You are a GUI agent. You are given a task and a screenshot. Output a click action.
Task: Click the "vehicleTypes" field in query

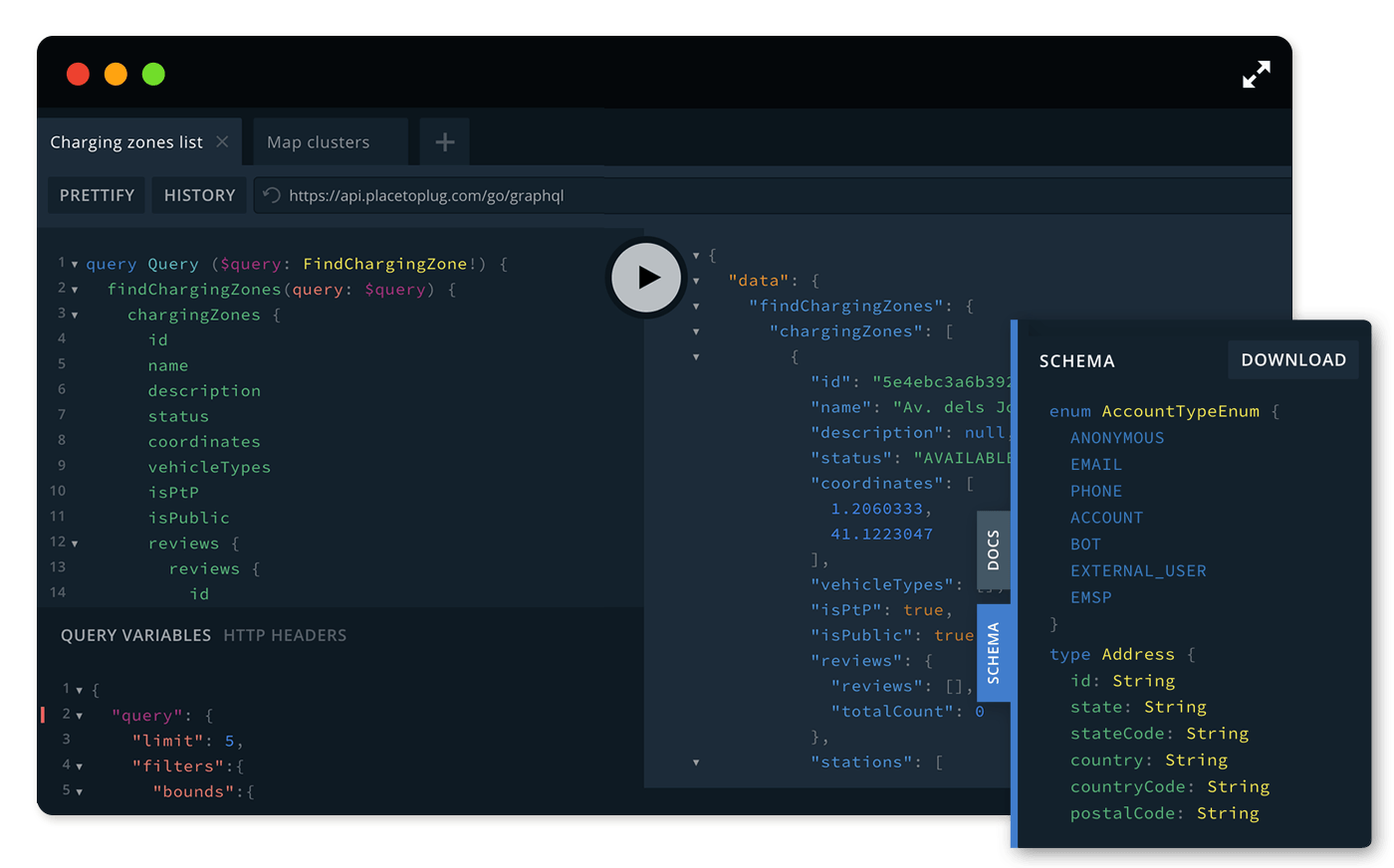(x=209, y=467)
